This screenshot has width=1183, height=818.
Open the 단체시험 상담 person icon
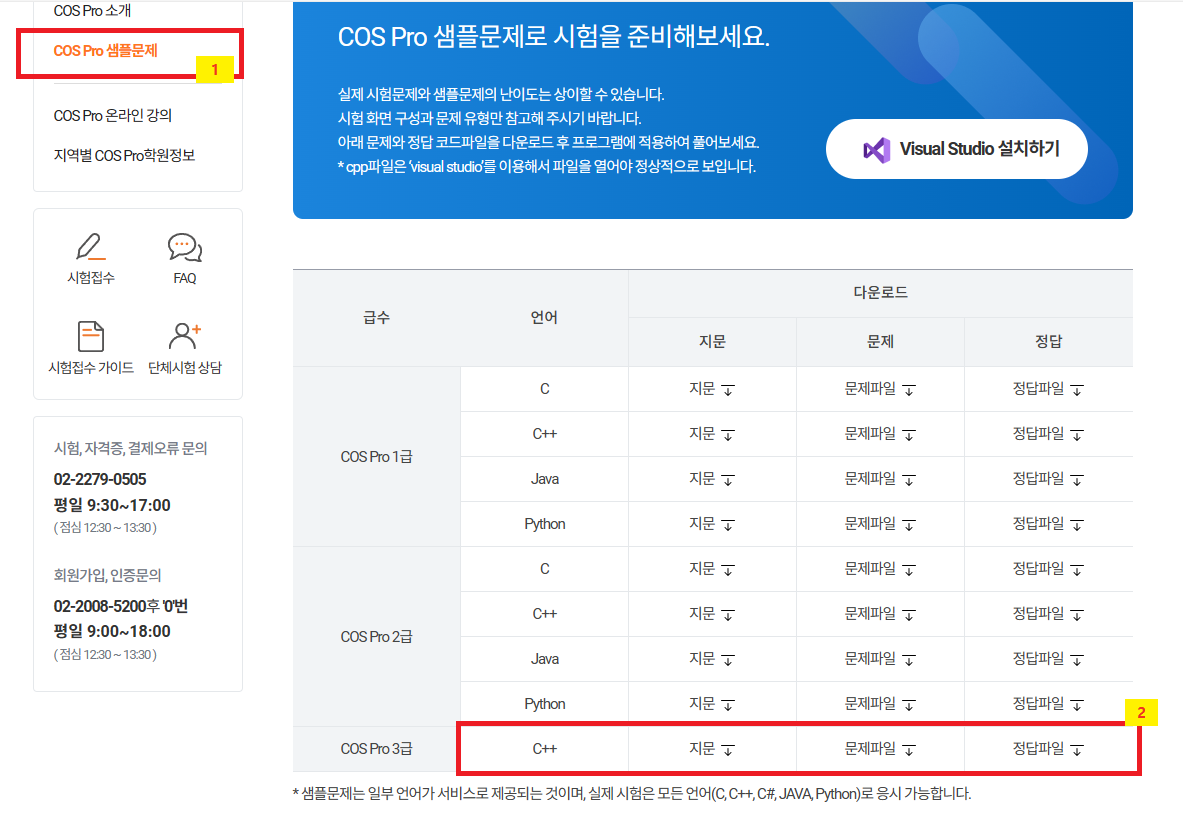pos(185,336)
